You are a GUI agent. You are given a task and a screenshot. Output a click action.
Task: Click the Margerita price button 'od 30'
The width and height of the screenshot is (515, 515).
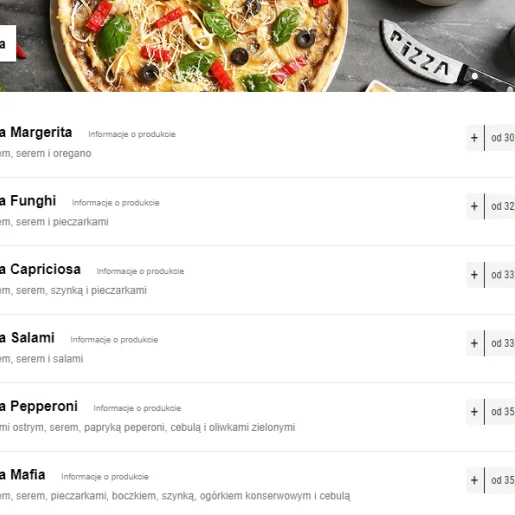coord(500,138)
